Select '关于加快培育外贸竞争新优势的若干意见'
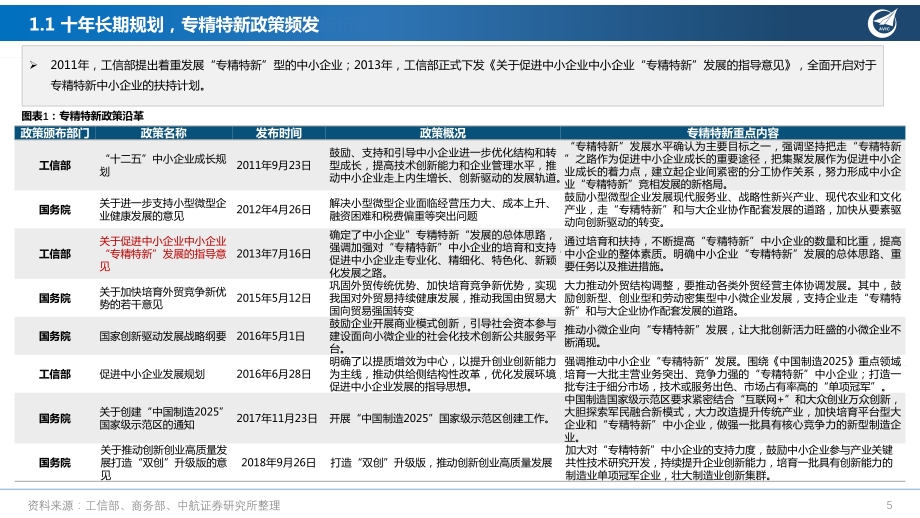 coord(163,298)
